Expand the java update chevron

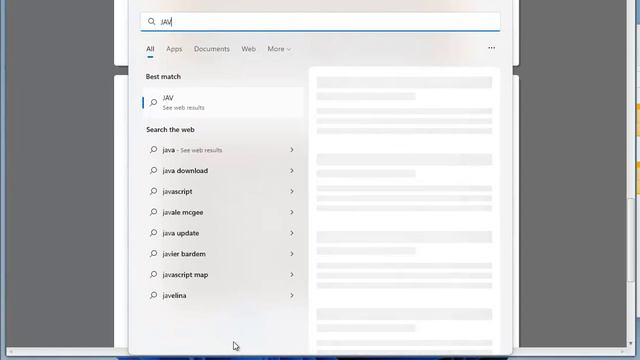point(292,233)
